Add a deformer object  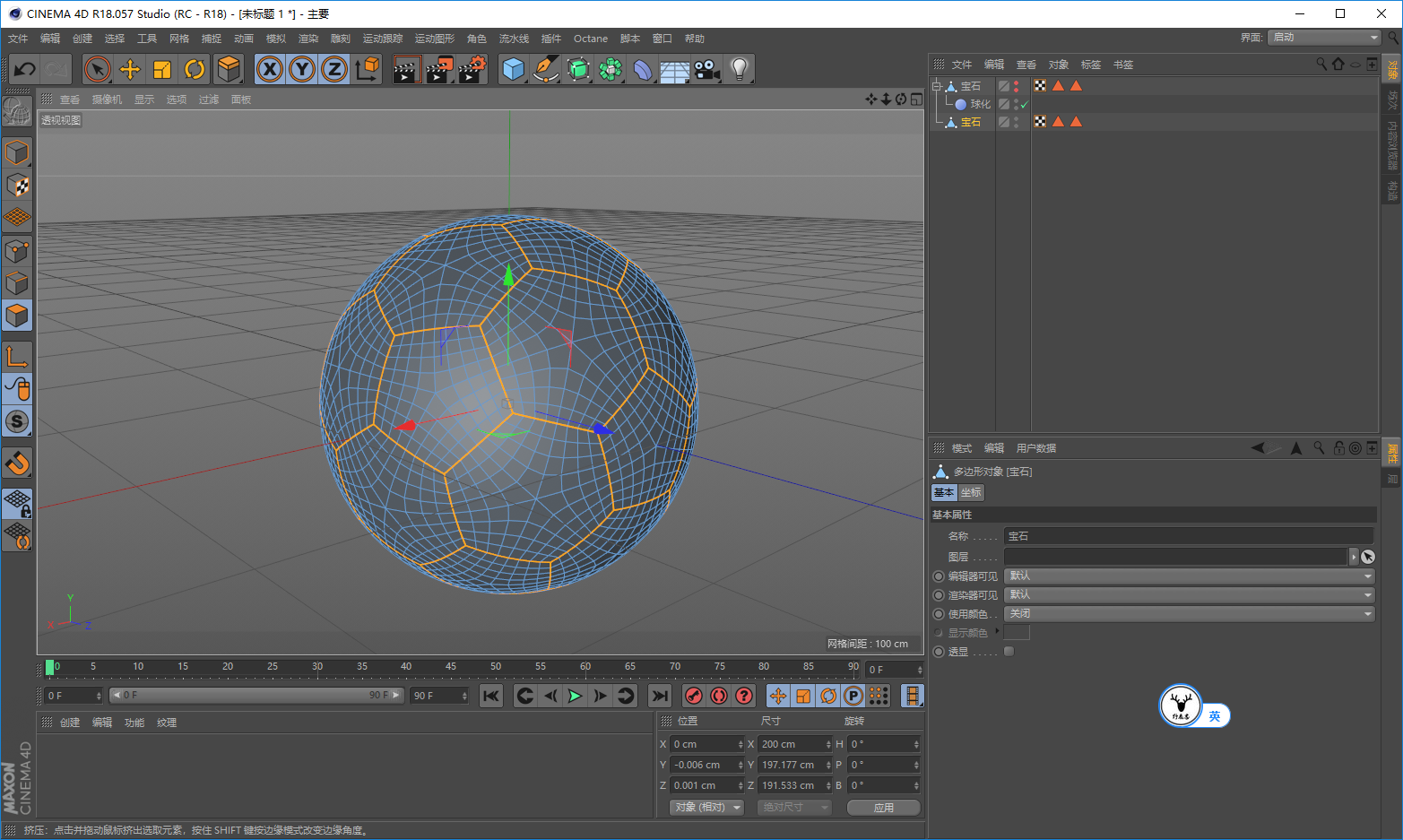coord(643,69)
